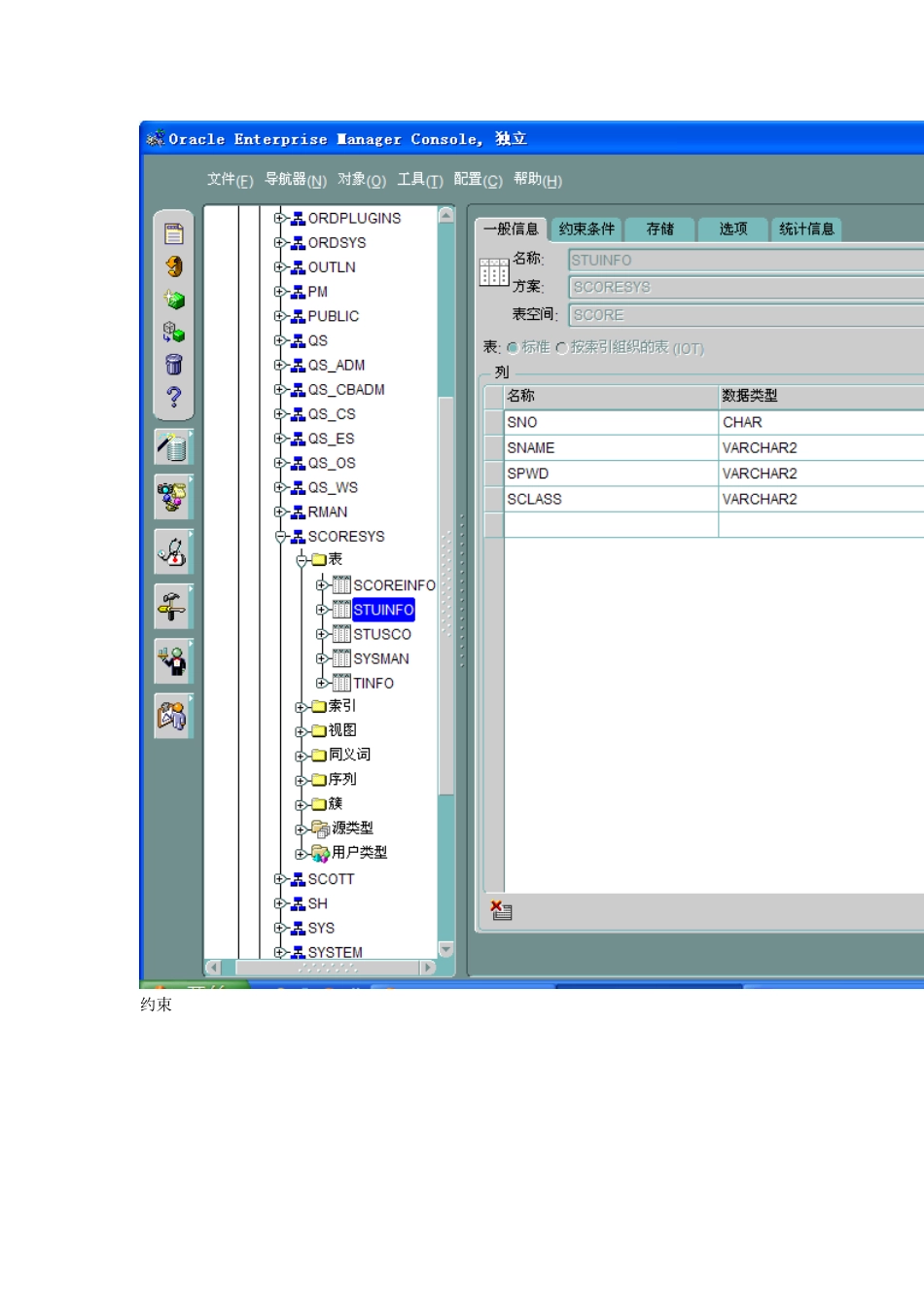Choose the 按索引组织的表 (IOT) radio button

565,347
